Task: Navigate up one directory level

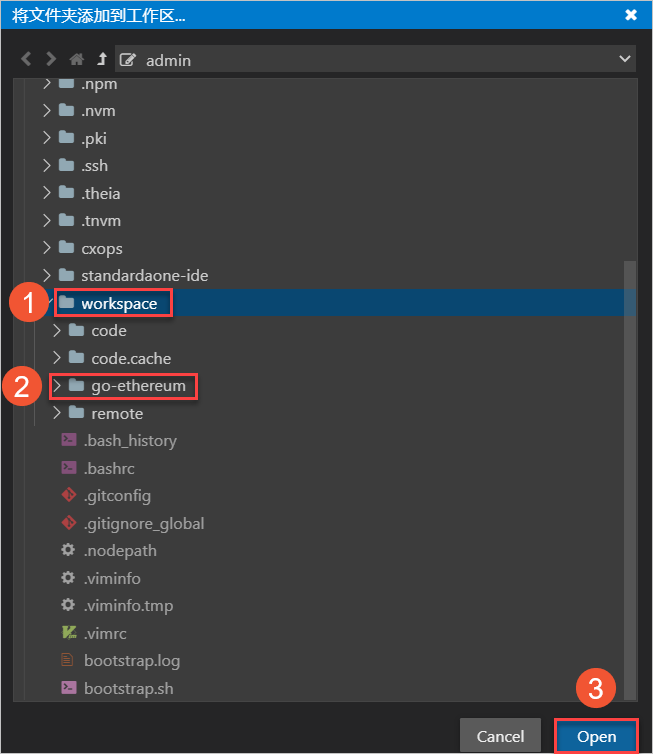Action: click(101, 59)
